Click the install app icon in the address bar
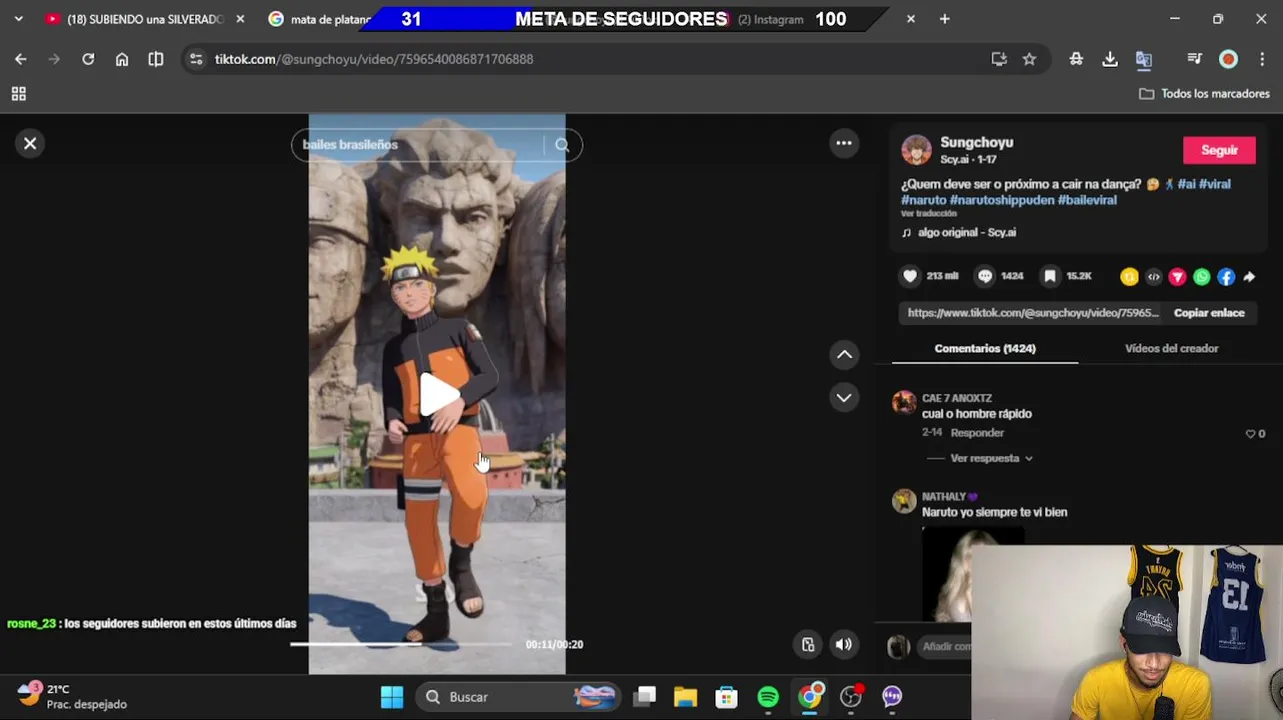Screen dimensions: 1283x720 999,59
